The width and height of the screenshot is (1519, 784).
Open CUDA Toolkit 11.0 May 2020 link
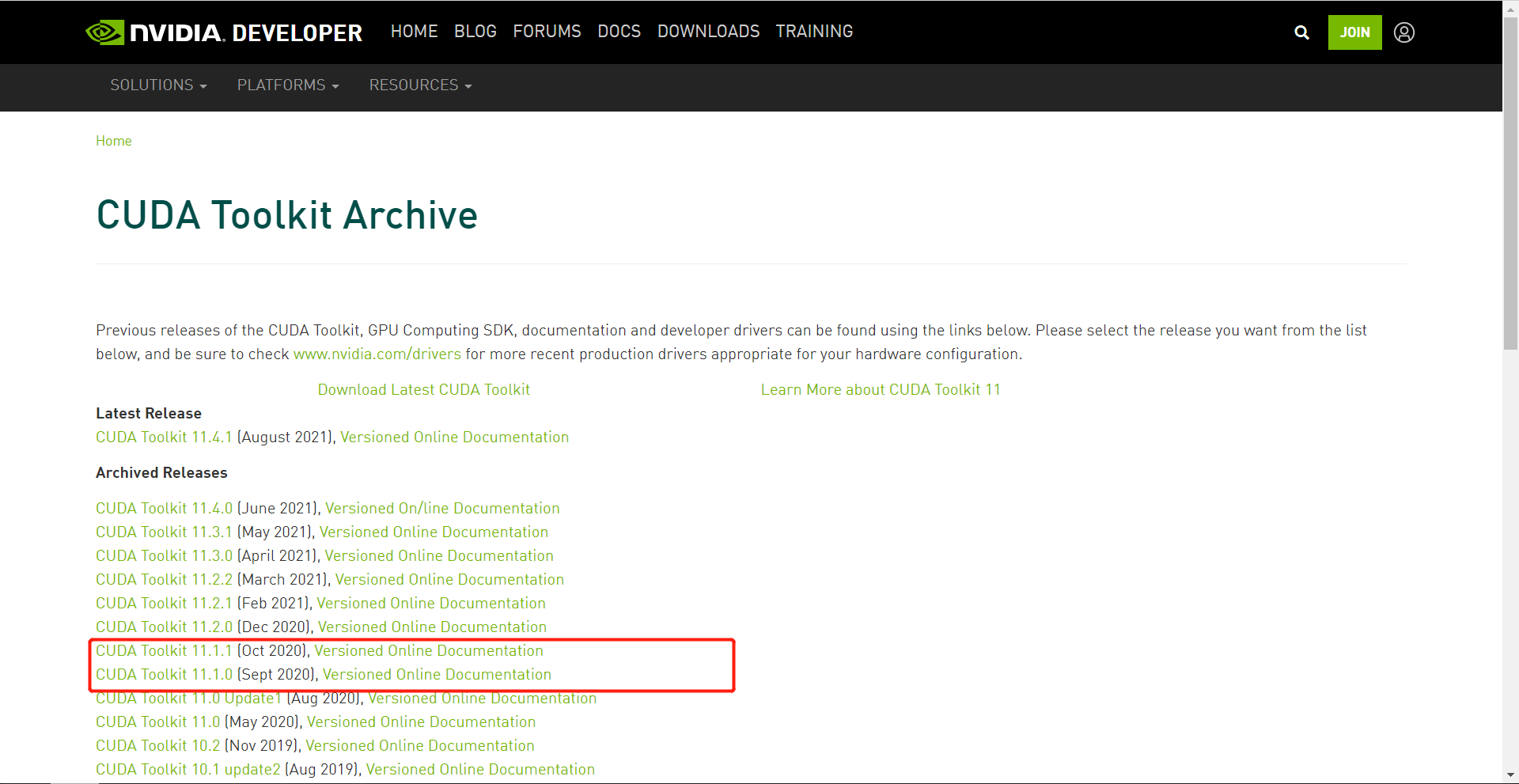tap(157, 722)
